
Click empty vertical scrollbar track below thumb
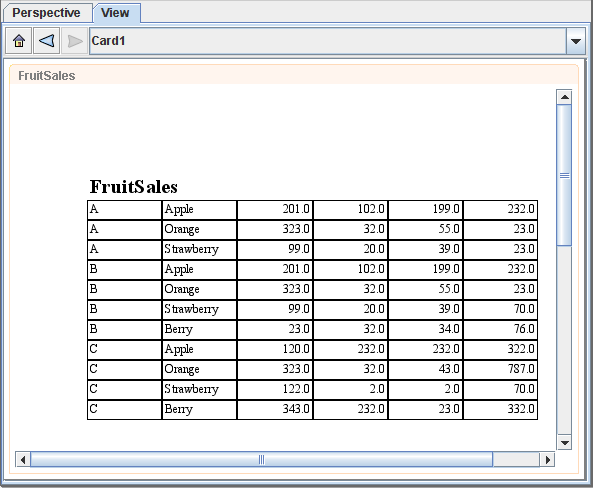click(564, 340)
